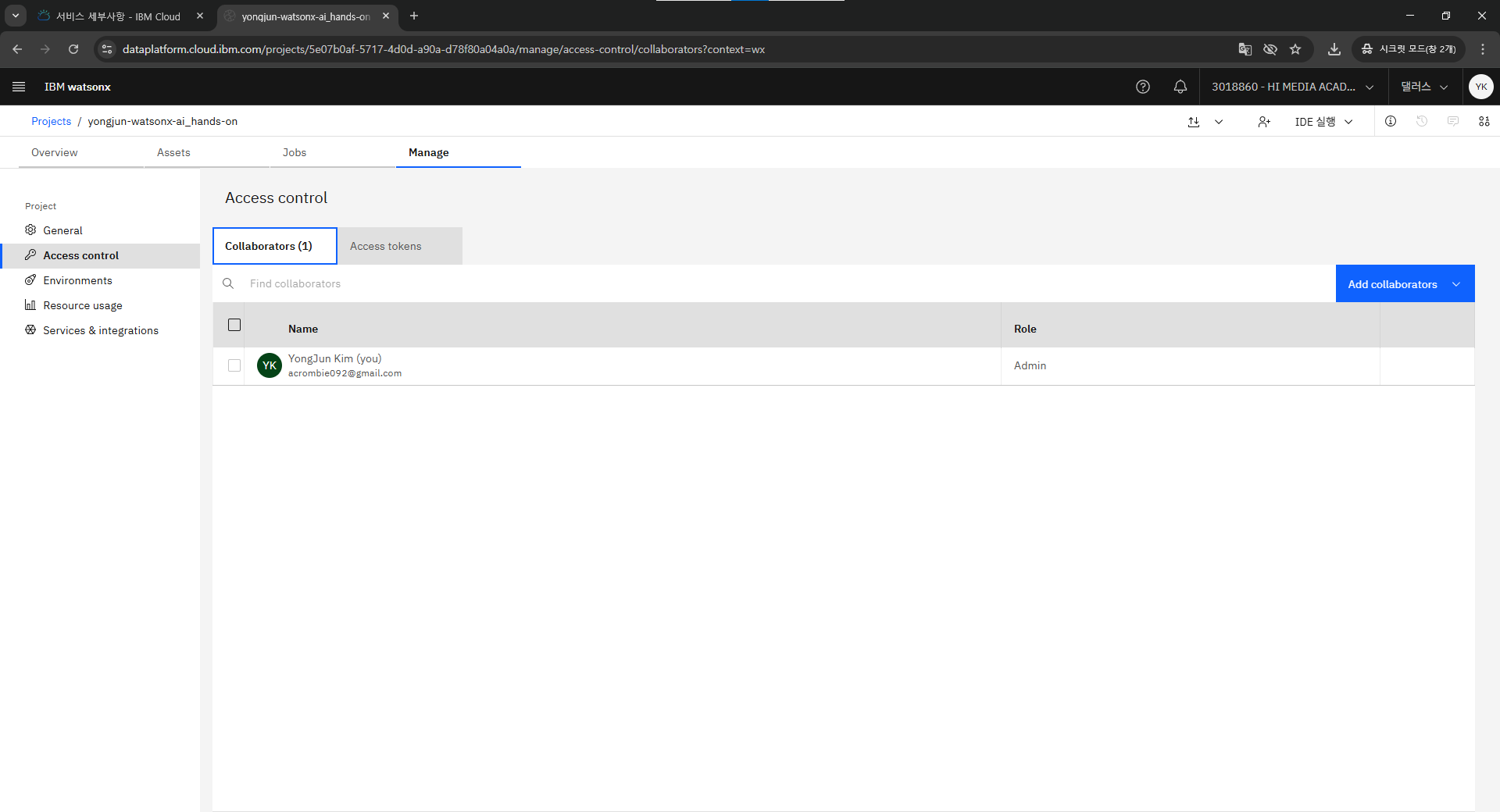Open Services & integrations in the sidebar
The height and width of the screenshot is (812, 1500).
[x=101, y=330]
